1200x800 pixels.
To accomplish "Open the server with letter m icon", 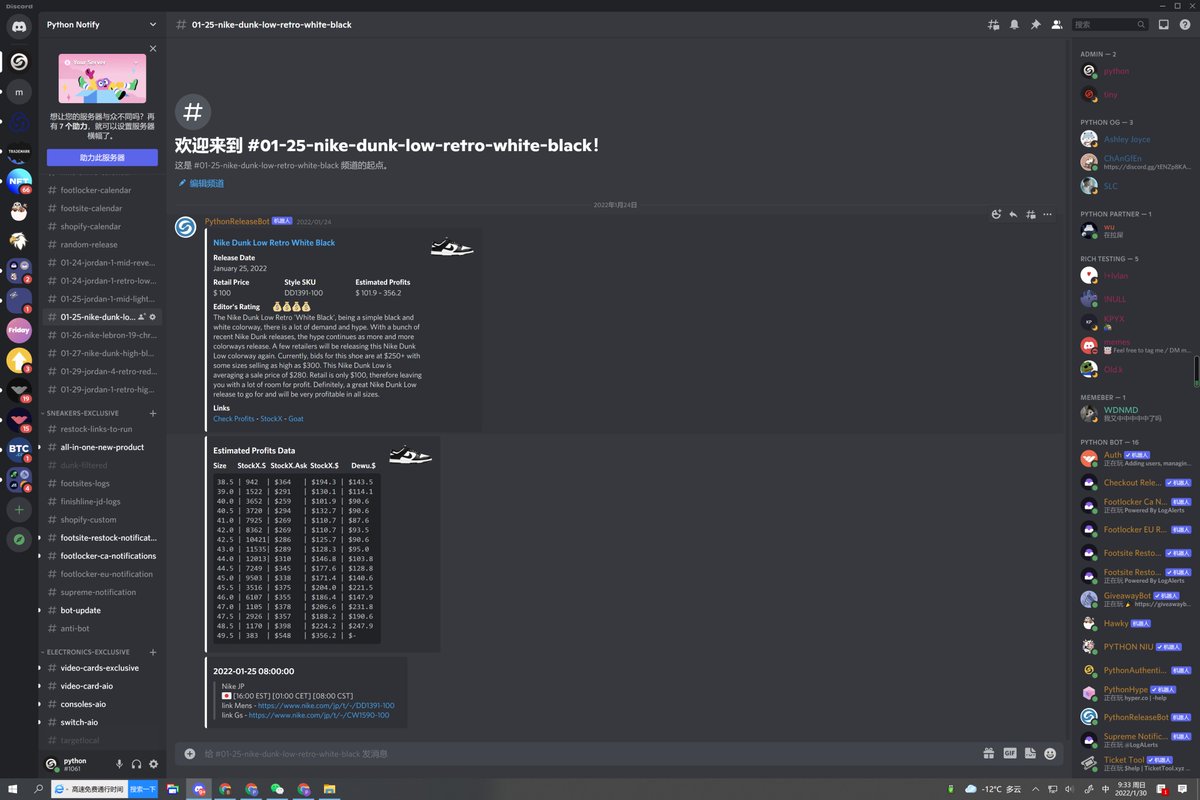I will point(19,91).
